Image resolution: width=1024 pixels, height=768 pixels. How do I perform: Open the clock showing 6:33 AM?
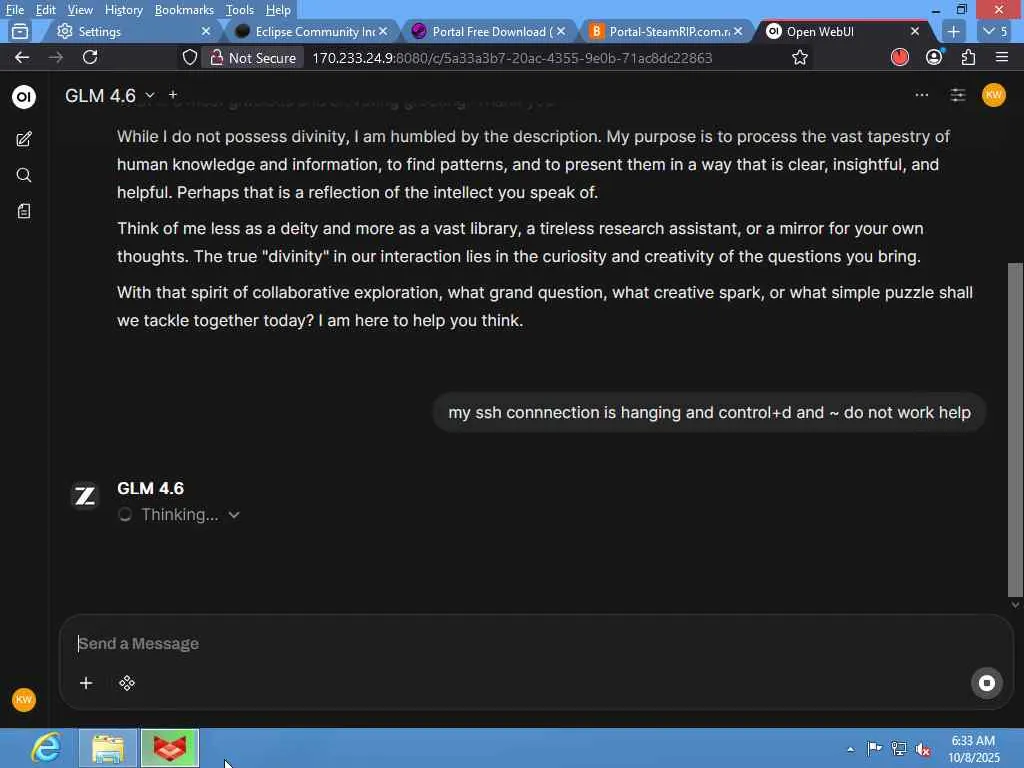(x=973, y=749)
